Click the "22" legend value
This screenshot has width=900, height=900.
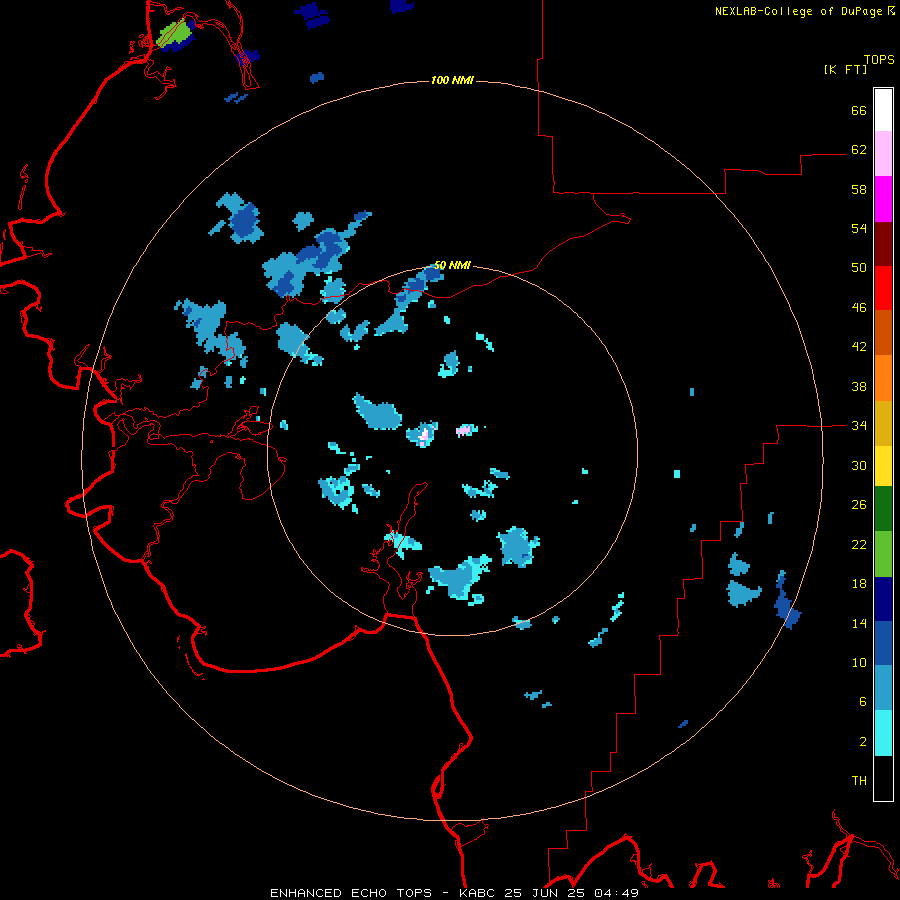tap(859, 544)
